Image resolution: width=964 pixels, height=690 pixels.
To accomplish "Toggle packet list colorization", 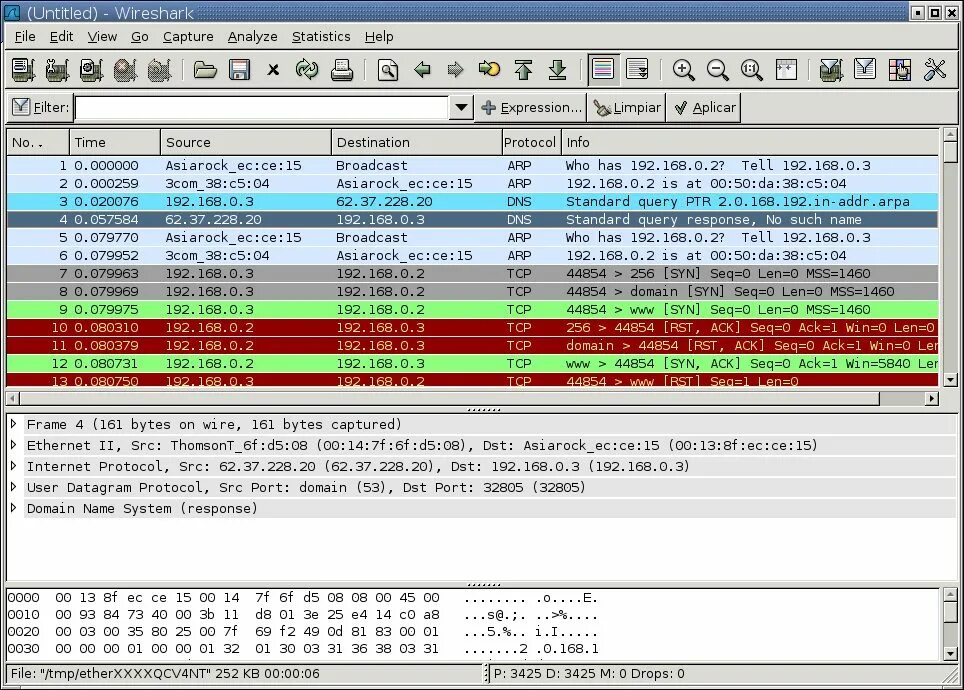I will click(x=602, y=69).
